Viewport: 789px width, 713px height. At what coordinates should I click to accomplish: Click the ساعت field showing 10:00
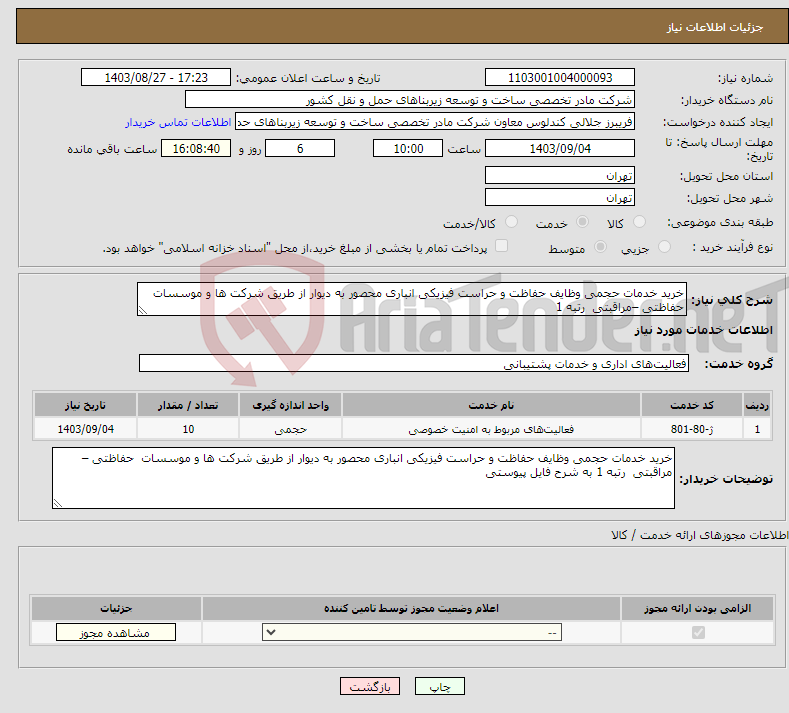408,148
